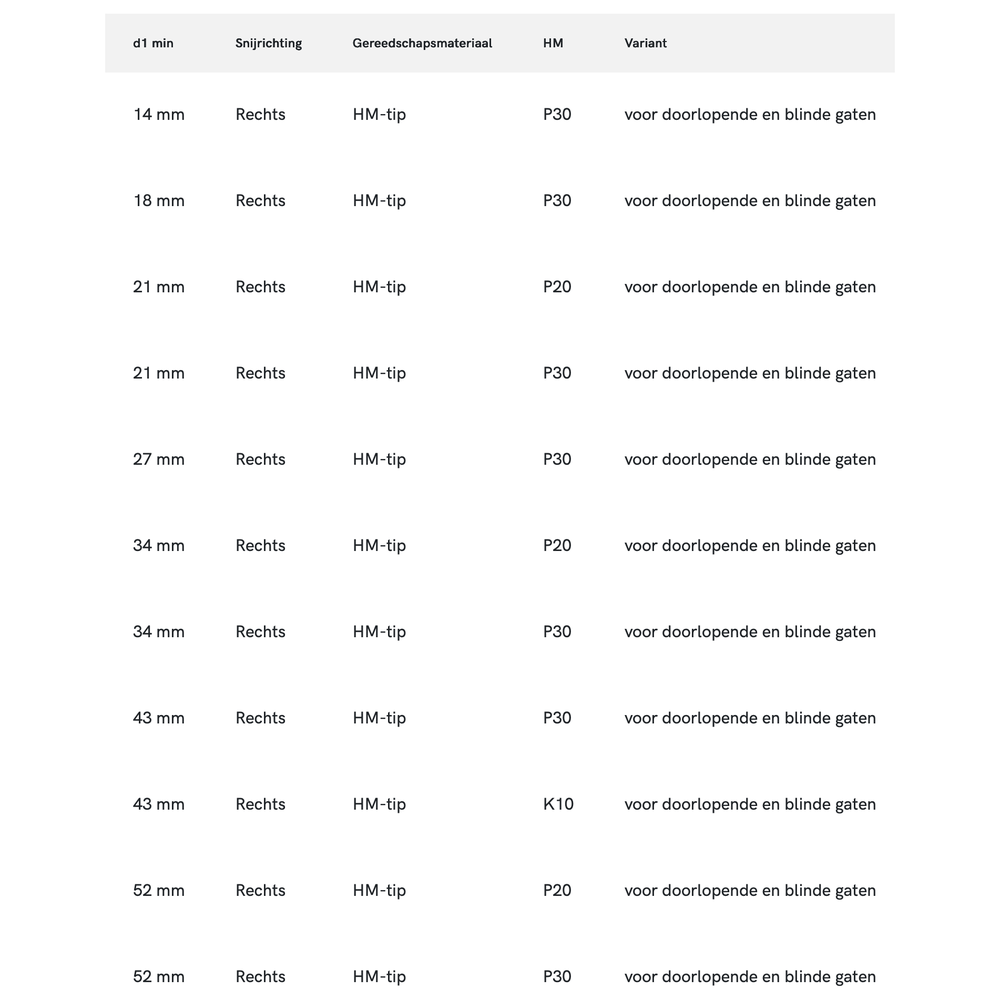Click P20 in the 52 mm row
Image resolution: width=1000 pixels, height=1000 pixels.
(557, 890)
